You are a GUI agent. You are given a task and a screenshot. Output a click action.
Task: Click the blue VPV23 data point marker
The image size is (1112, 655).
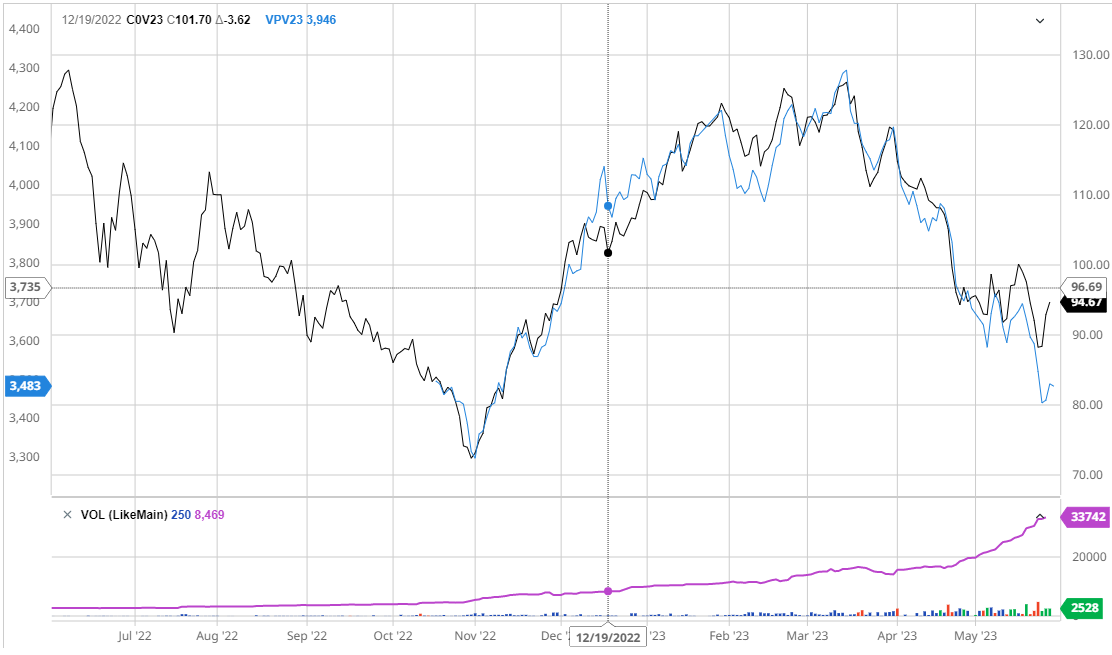tap(608, 206)
